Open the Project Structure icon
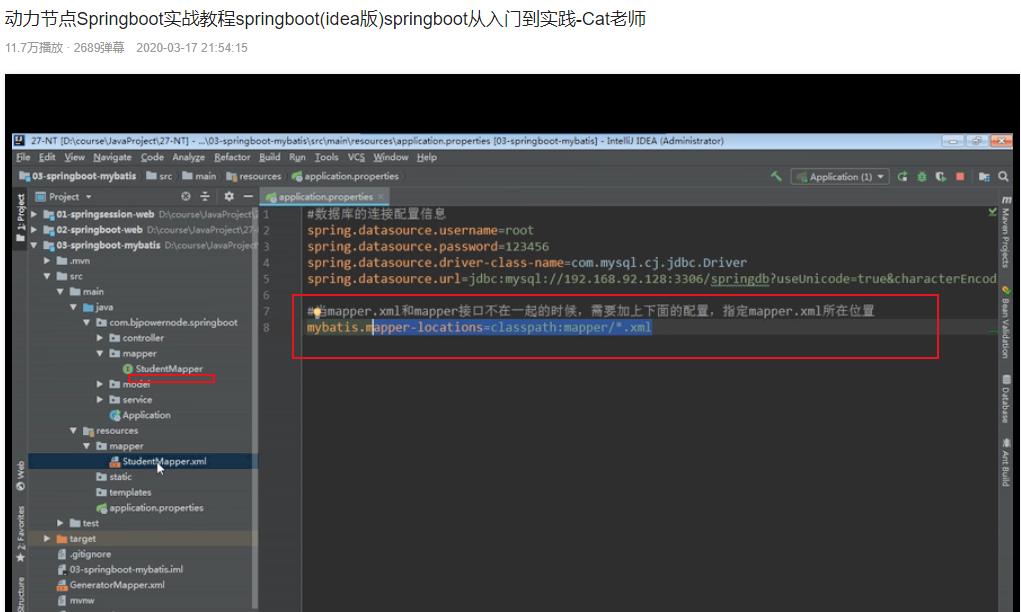 click(x=985, y=176)
